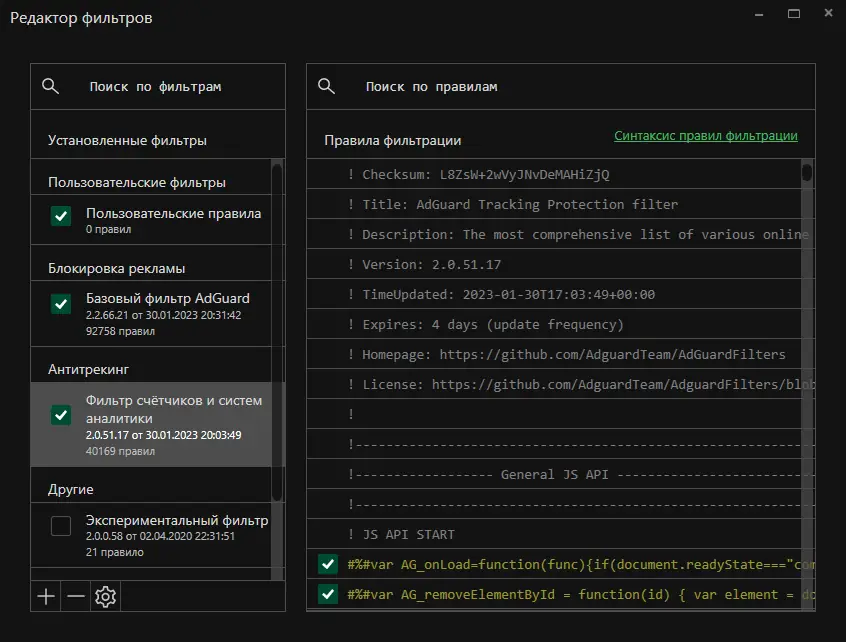Maximize the Редактор фильтров window

[794, 13]
